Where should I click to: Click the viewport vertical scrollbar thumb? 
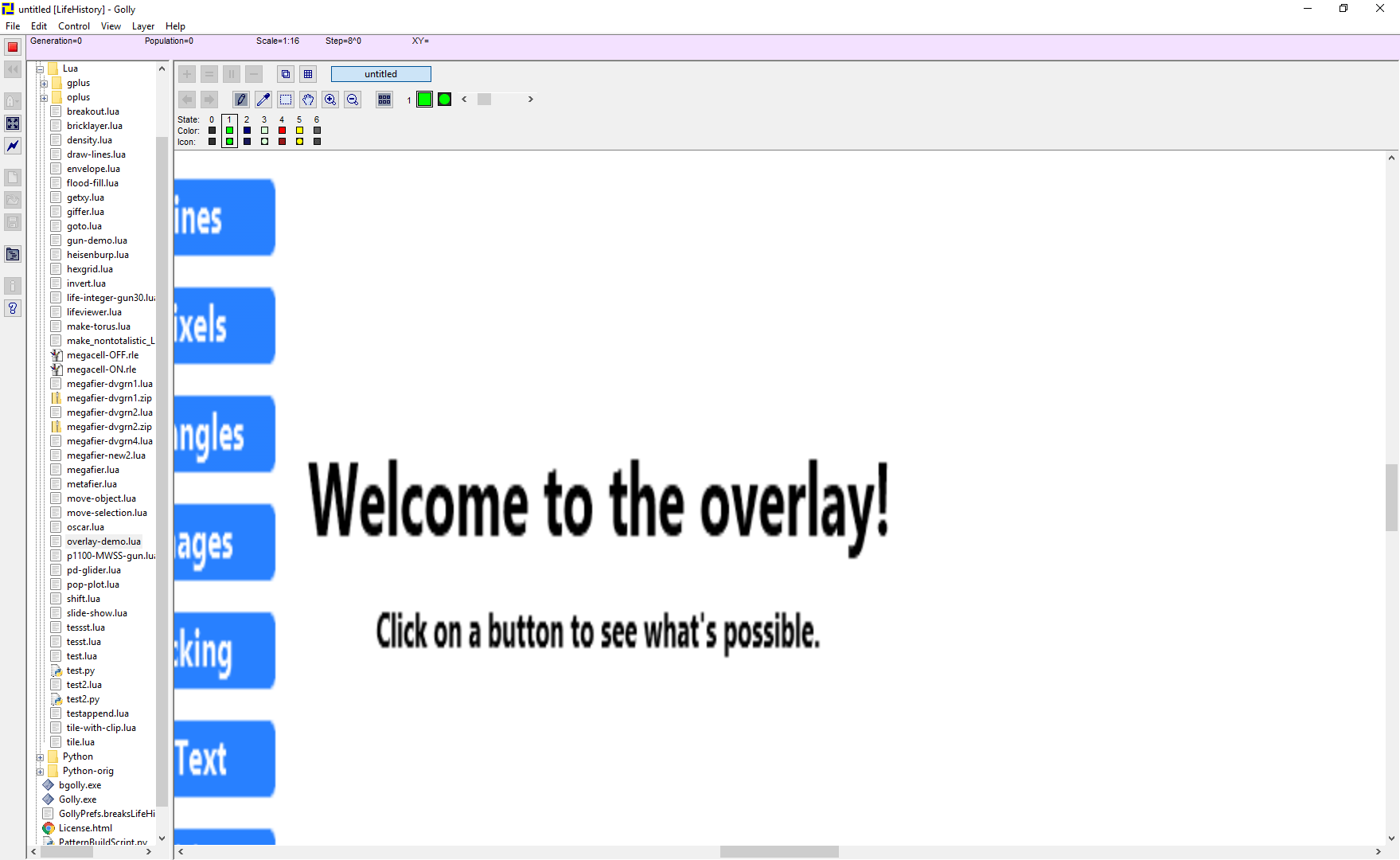[1391, 498]
